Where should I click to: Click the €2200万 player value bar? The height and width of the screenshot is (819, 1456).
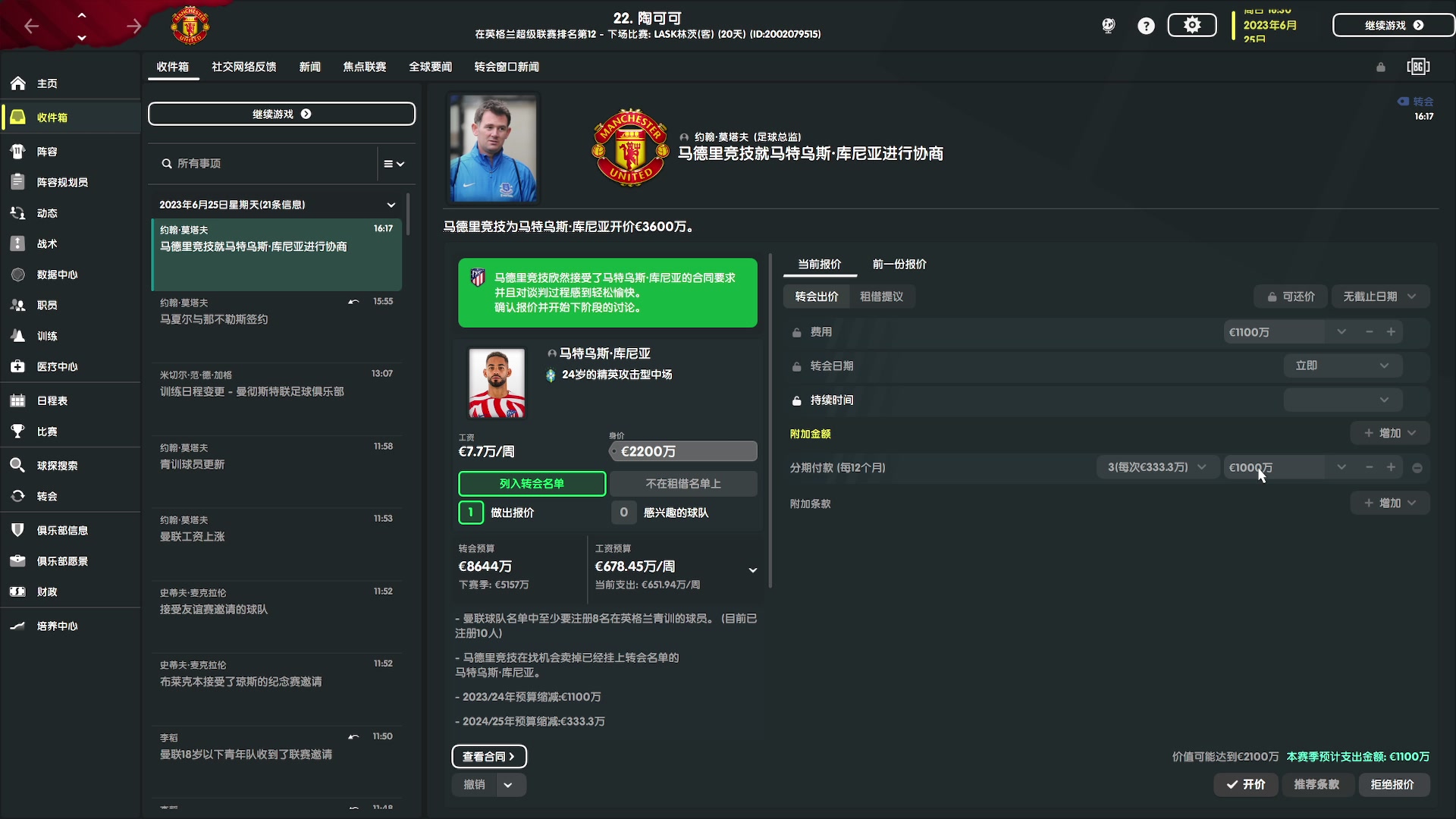(x=683, y=451)
